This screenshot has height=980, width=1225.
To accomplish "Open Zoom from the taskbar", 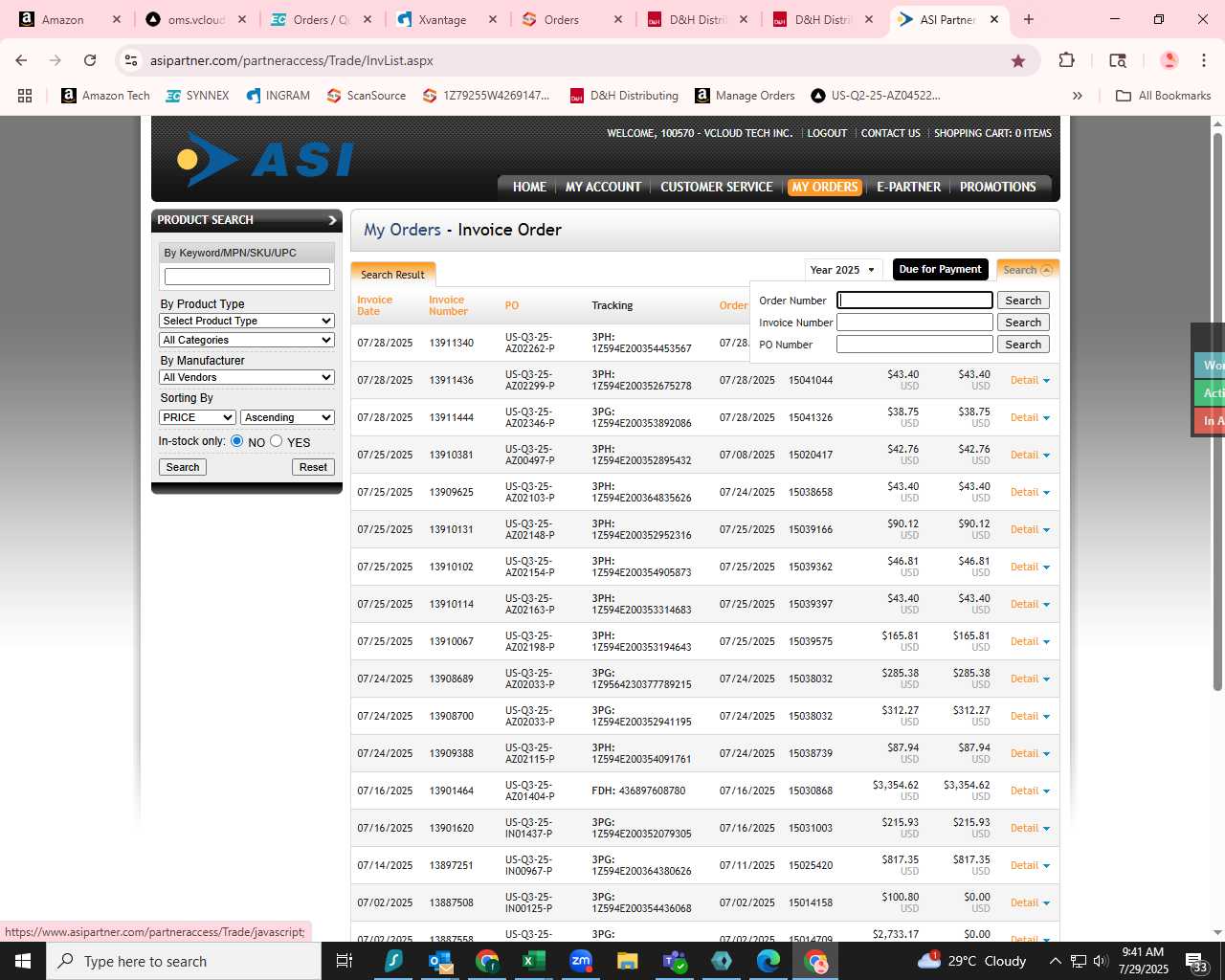I will point(580,961).
